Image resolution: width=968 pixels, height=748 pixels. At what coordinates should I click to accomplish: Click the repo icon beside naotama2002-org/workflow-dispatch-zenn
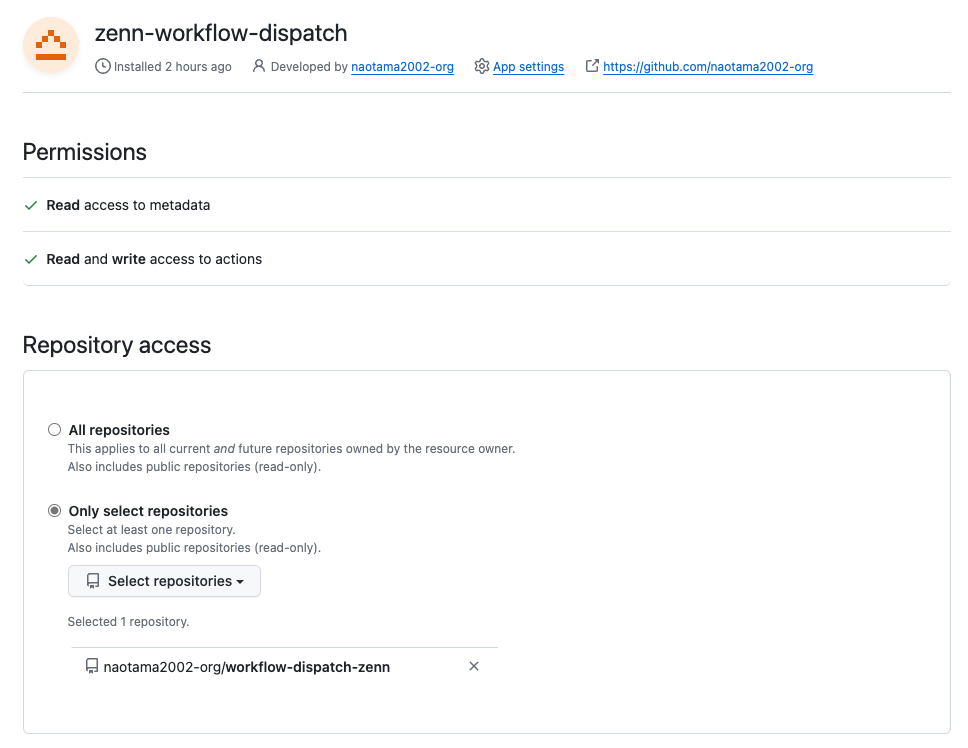click(x=92, y=667)
